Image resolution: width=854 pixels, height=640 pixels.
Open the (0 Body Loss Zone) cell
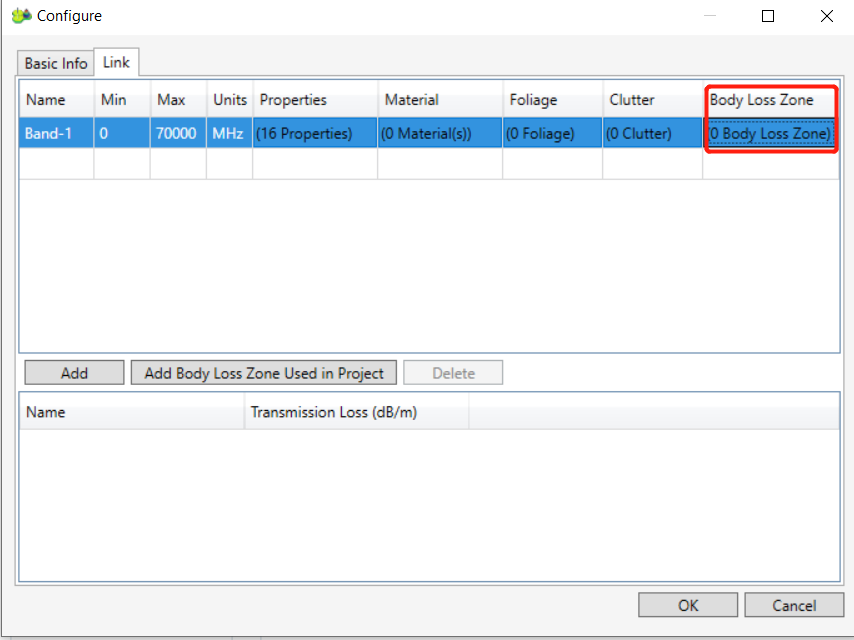click(770, 133)
